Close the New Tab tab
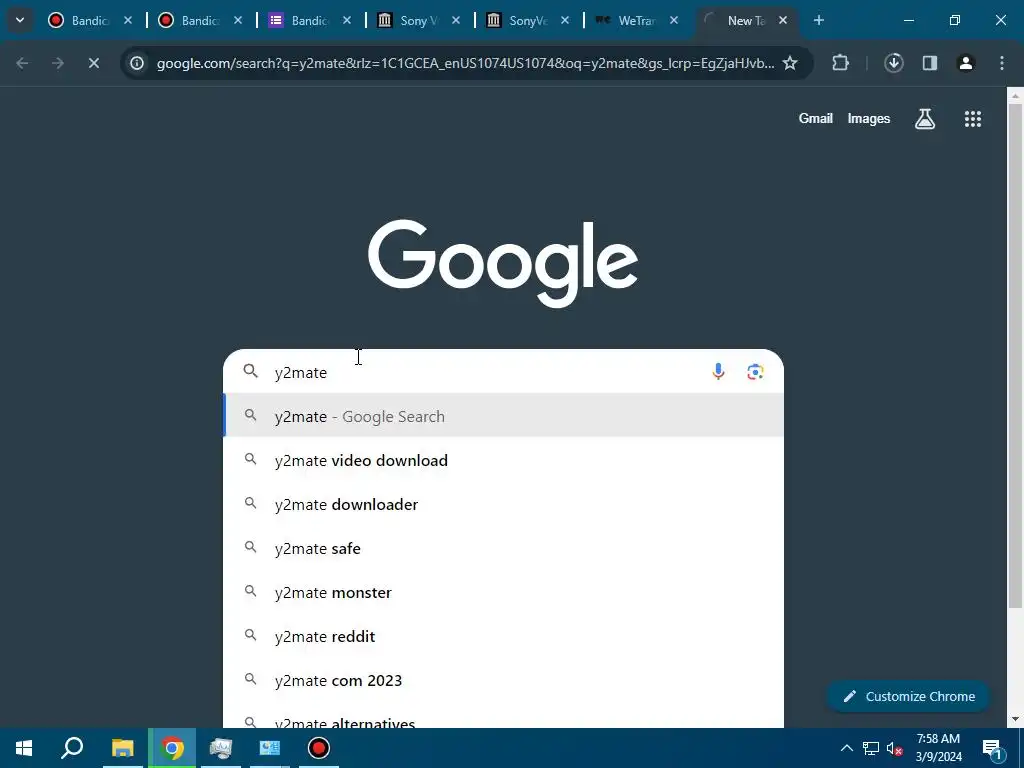This screenshot has width=1024, height=768. point(783,21)
